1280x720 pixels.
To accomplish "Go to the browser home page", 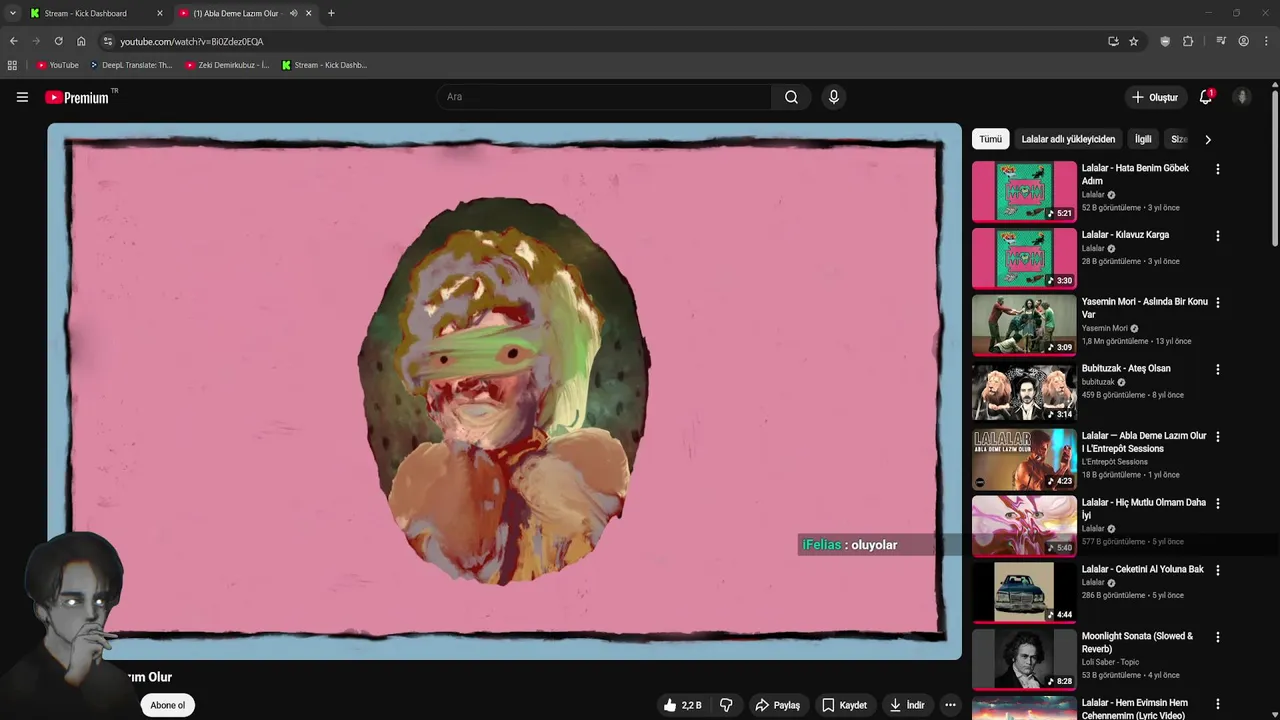I will (81, 41).
